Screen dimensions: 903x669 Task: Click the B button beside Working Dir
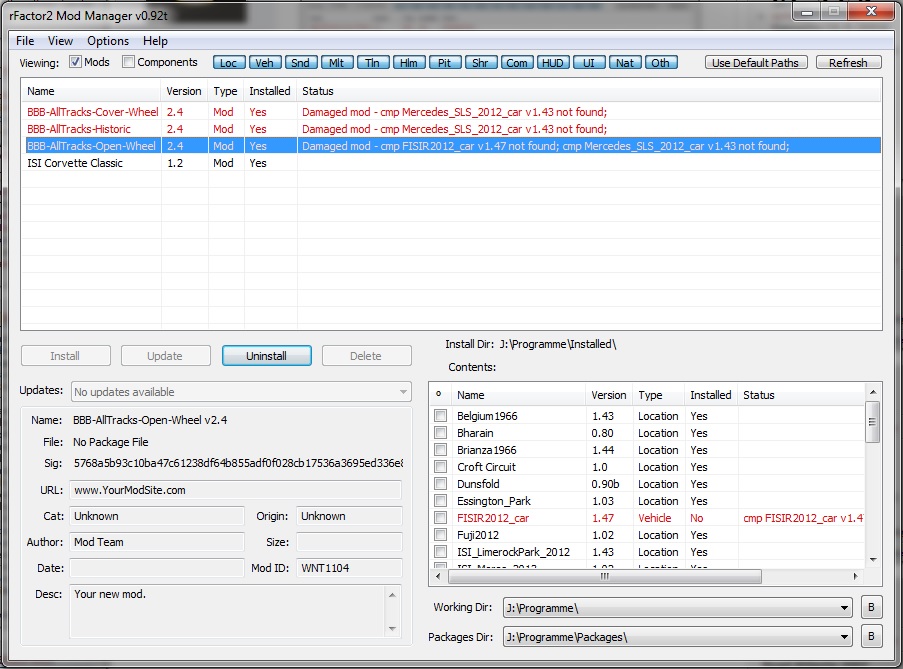[870, 608]
